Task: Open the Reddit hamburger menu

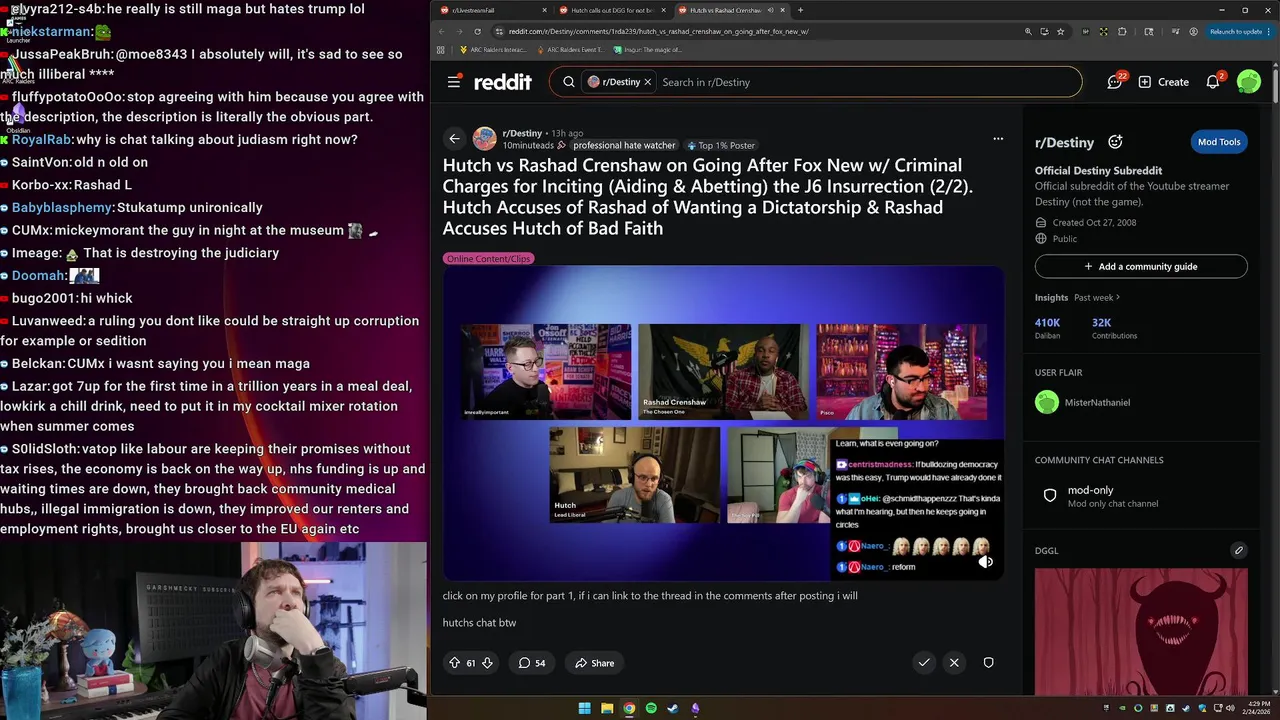Action: pos(454,82)
